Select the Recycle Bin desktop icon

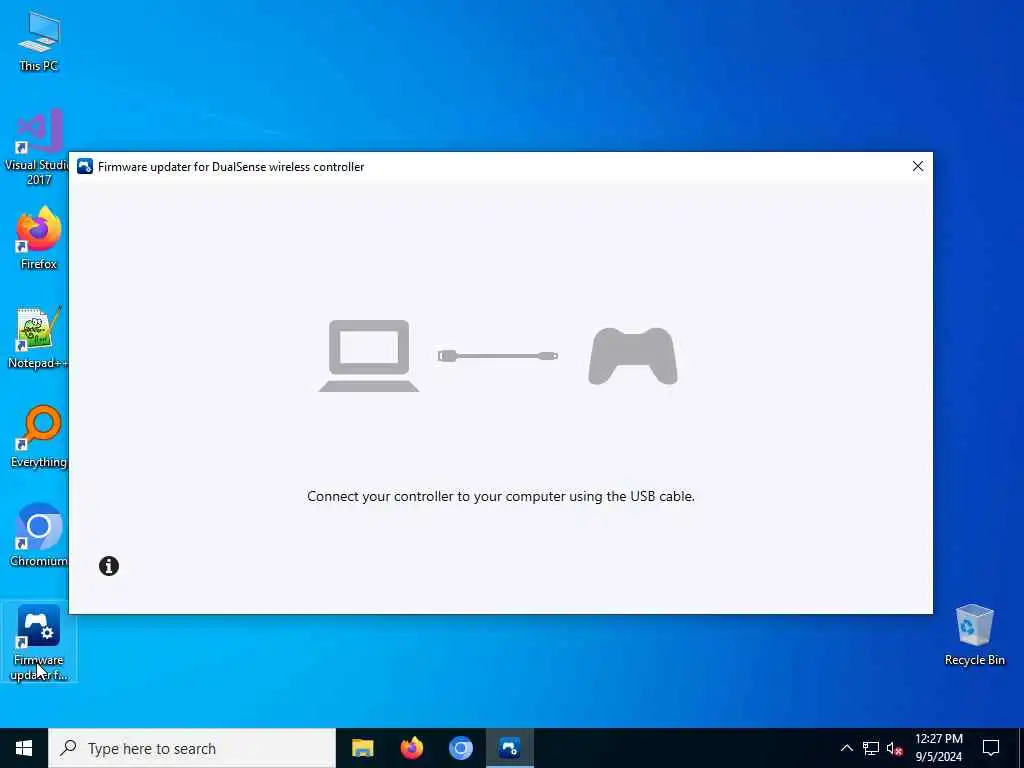click(x=974, y=635)
